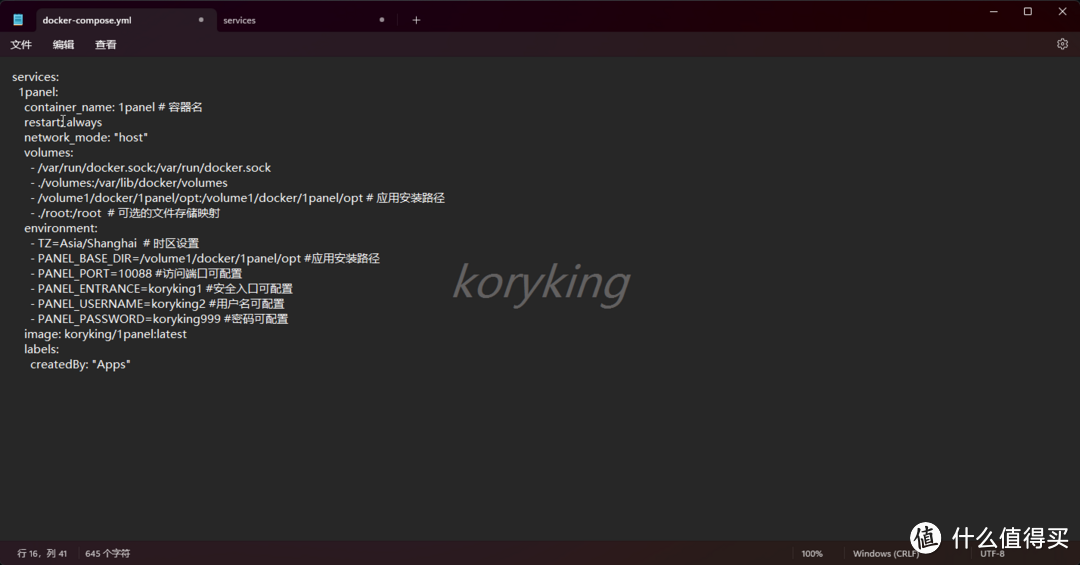The image size is (1080, 565).
Task: Close the docker-compose.yml tab via its dot
Action: (201, 20)
